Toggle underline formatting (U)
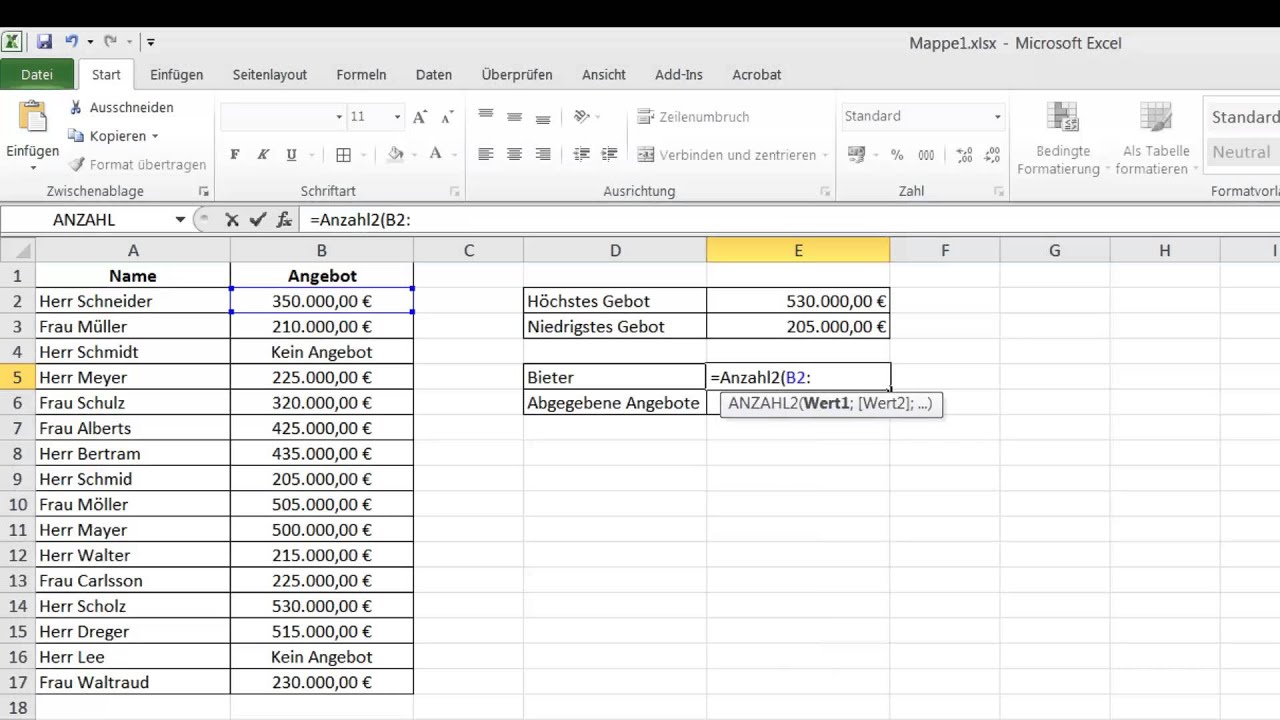This screenshot has width=1280, height=720. tap(291, 155)
